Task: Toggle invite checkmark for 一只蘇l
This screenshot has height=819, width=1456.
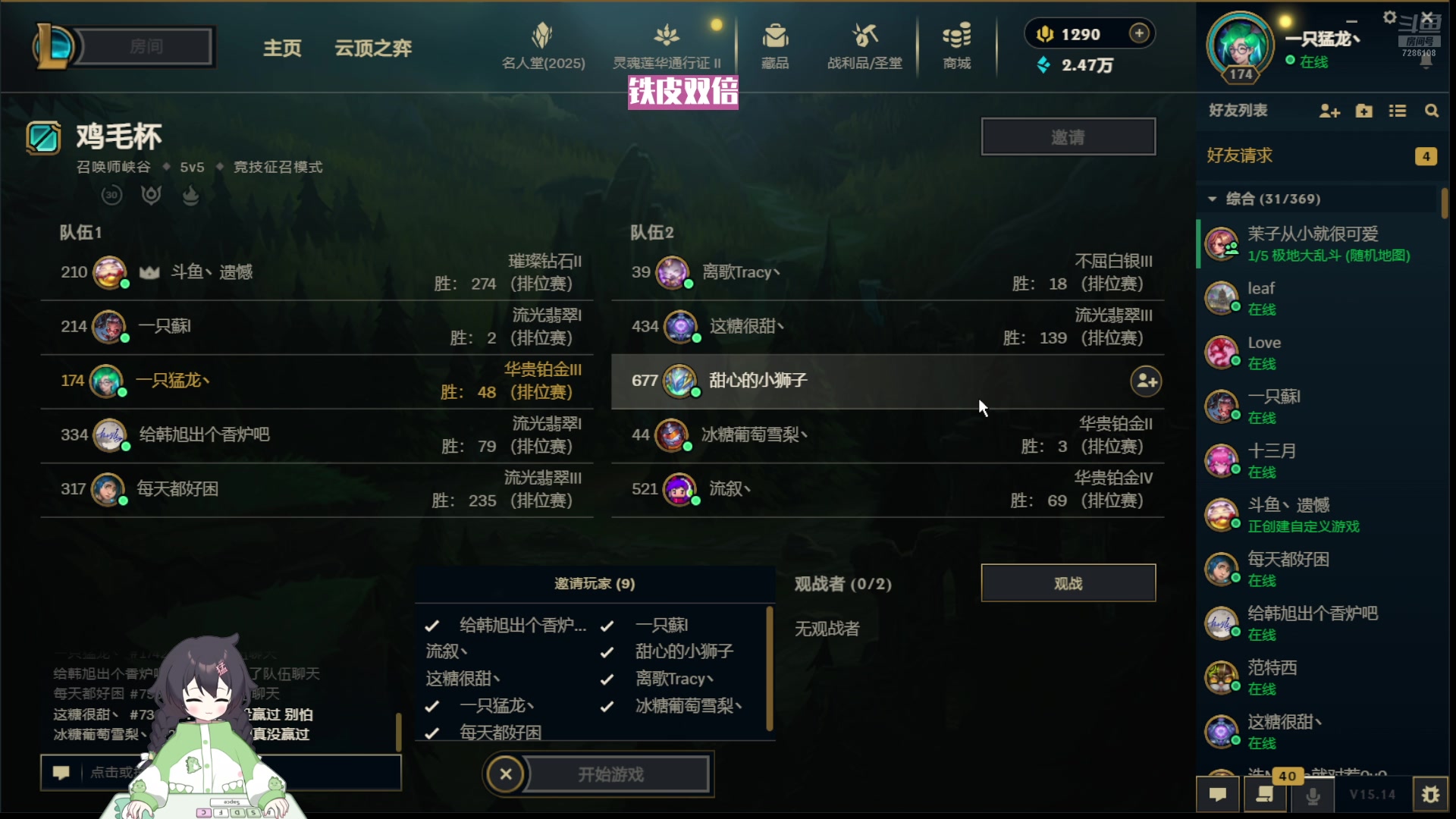Action: point(607,626)
